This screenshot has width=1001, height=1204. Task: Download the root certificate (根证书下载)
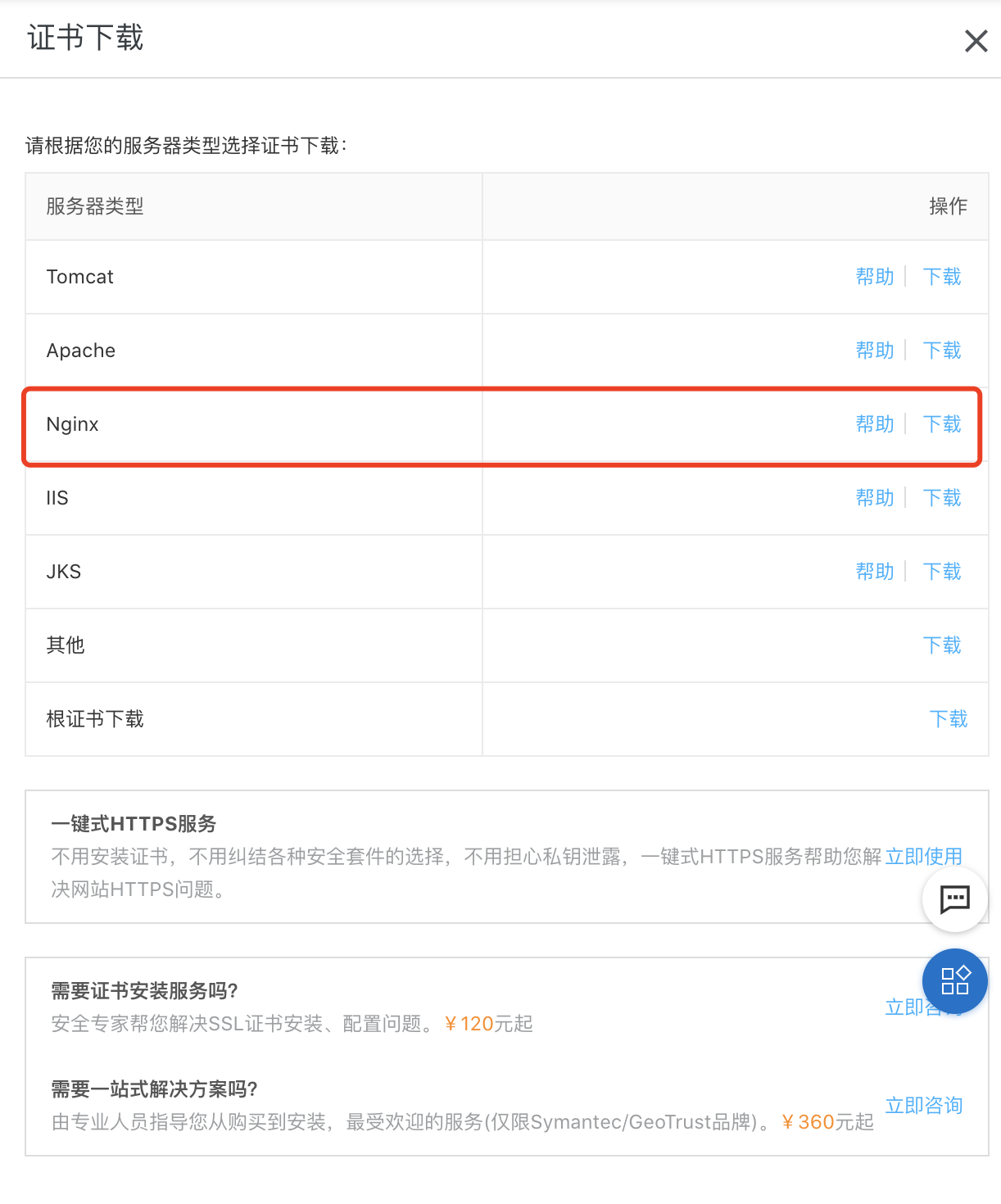pyautogui.click(x=949, y=719)
